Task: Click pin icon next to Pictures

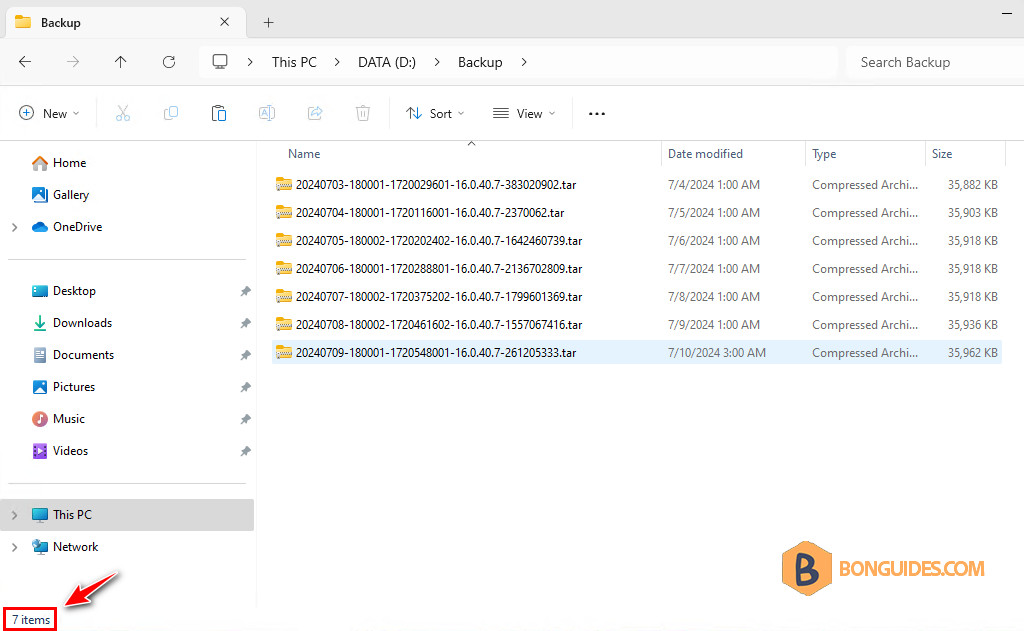Action: click(x=246, y=387)
